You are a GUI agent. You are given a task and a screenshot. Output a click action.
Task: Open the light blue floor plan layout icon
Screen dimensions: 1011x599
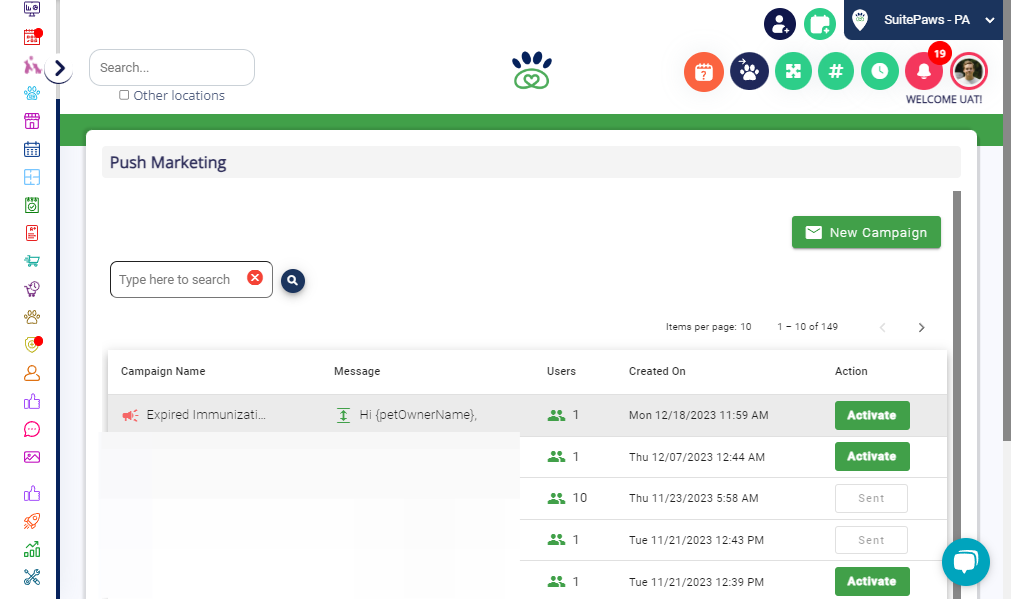pyautogui.click(x=32, y=177)
